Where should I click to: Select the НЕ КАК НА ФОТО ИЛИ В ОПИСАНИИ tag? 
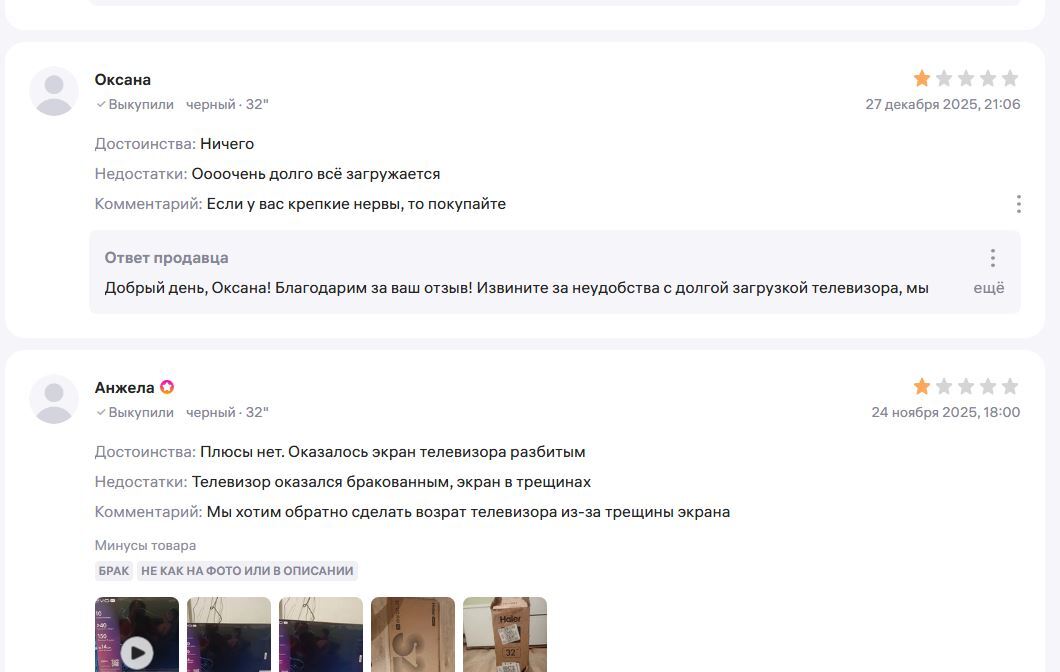247,571
